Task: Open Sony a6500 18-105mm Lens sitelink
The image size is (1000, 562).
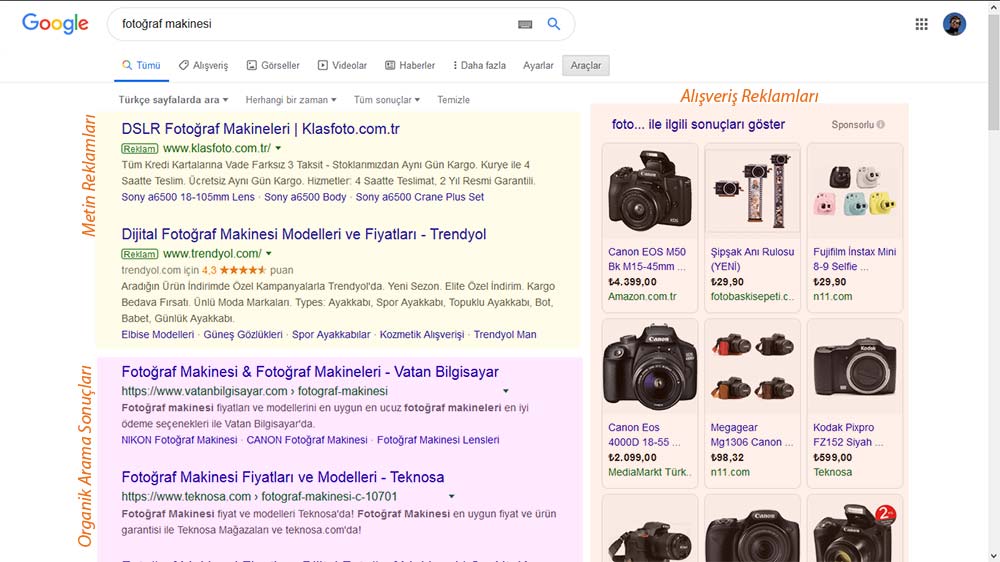Action: pos(188,197)
